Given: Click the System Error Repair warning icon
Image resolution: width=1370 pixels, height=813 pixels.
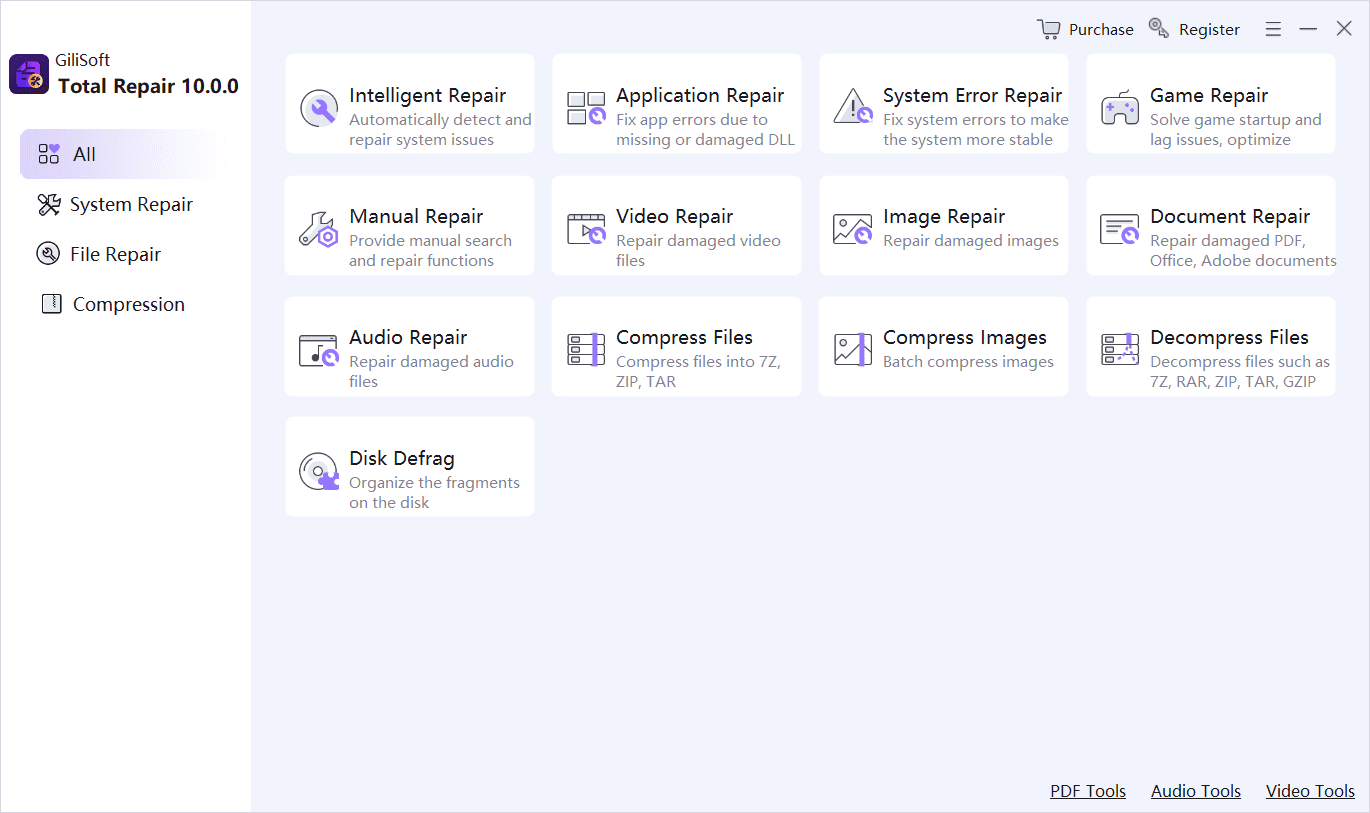Looking at the screenshot, I should (x=853, y=107).
